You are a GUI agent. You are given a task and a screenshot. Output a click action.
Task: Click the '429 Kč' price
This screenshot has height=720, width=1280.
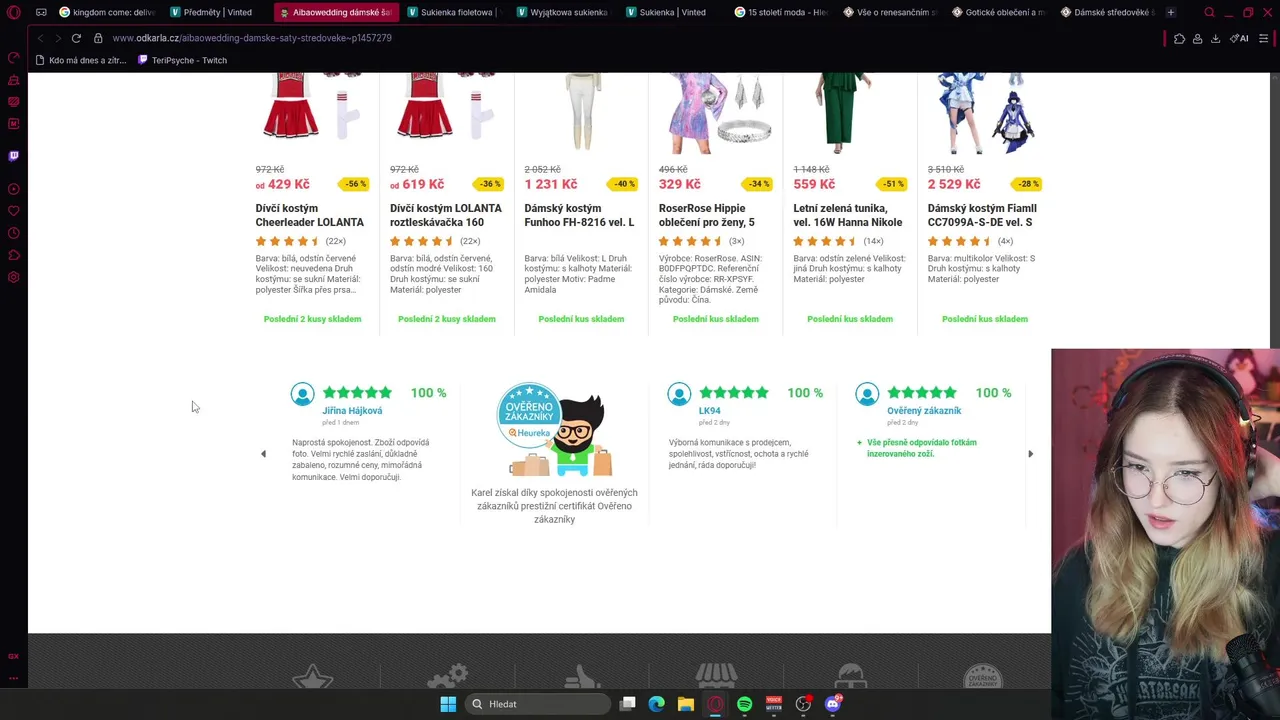[289, 184]
